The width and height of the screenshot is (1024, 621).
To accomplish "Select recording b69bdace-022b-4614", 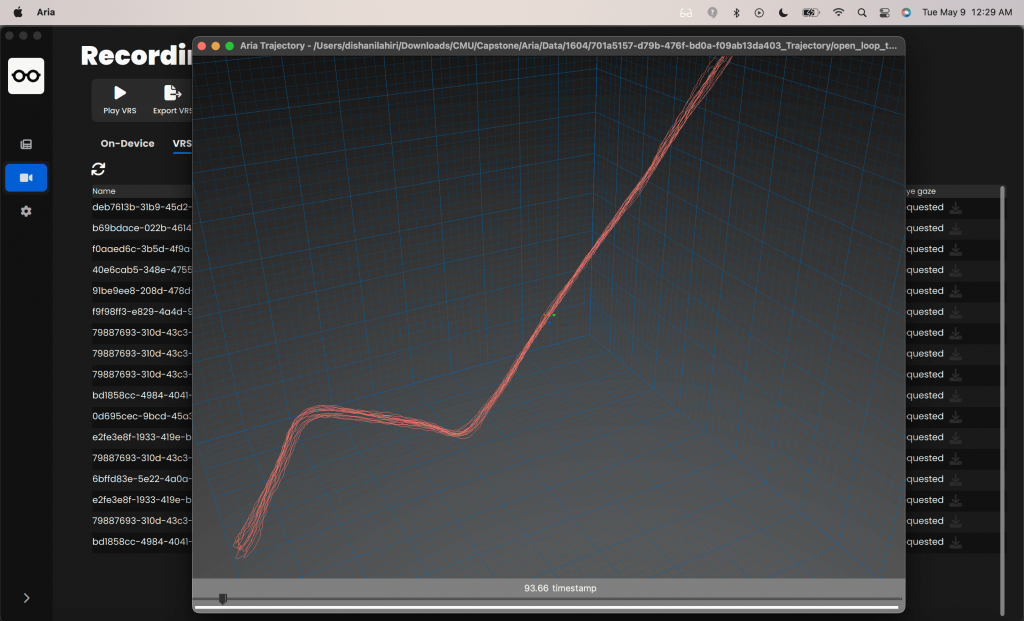I will coord(142,228).
